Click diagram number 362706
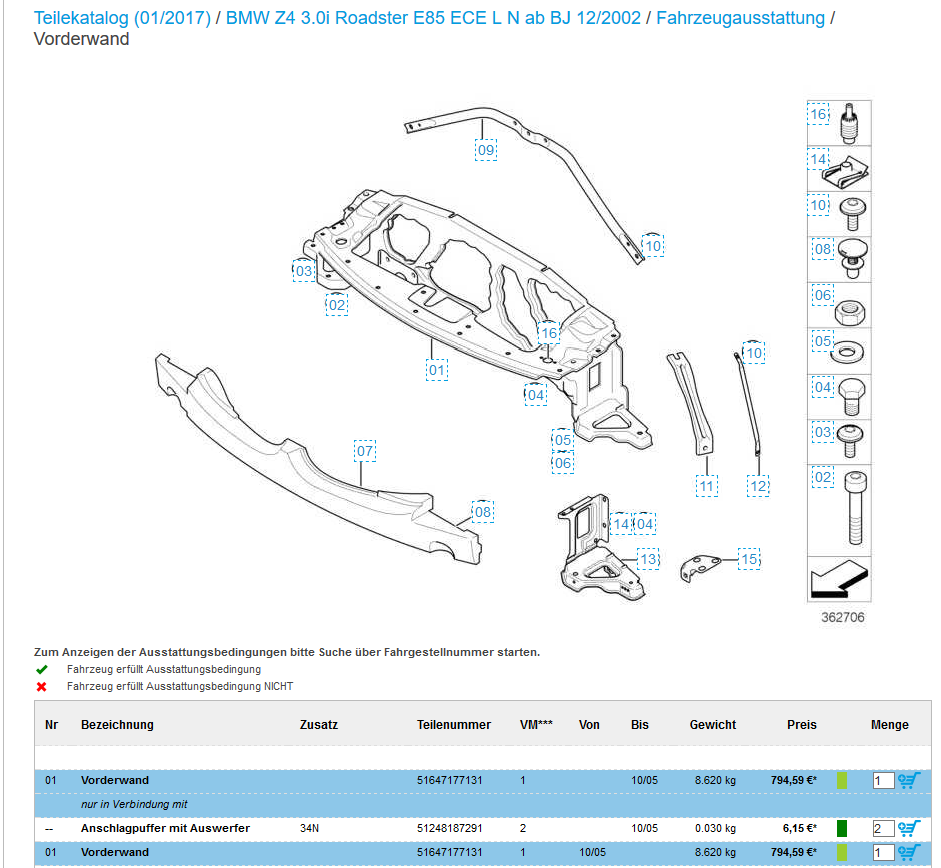 point(843,617)
